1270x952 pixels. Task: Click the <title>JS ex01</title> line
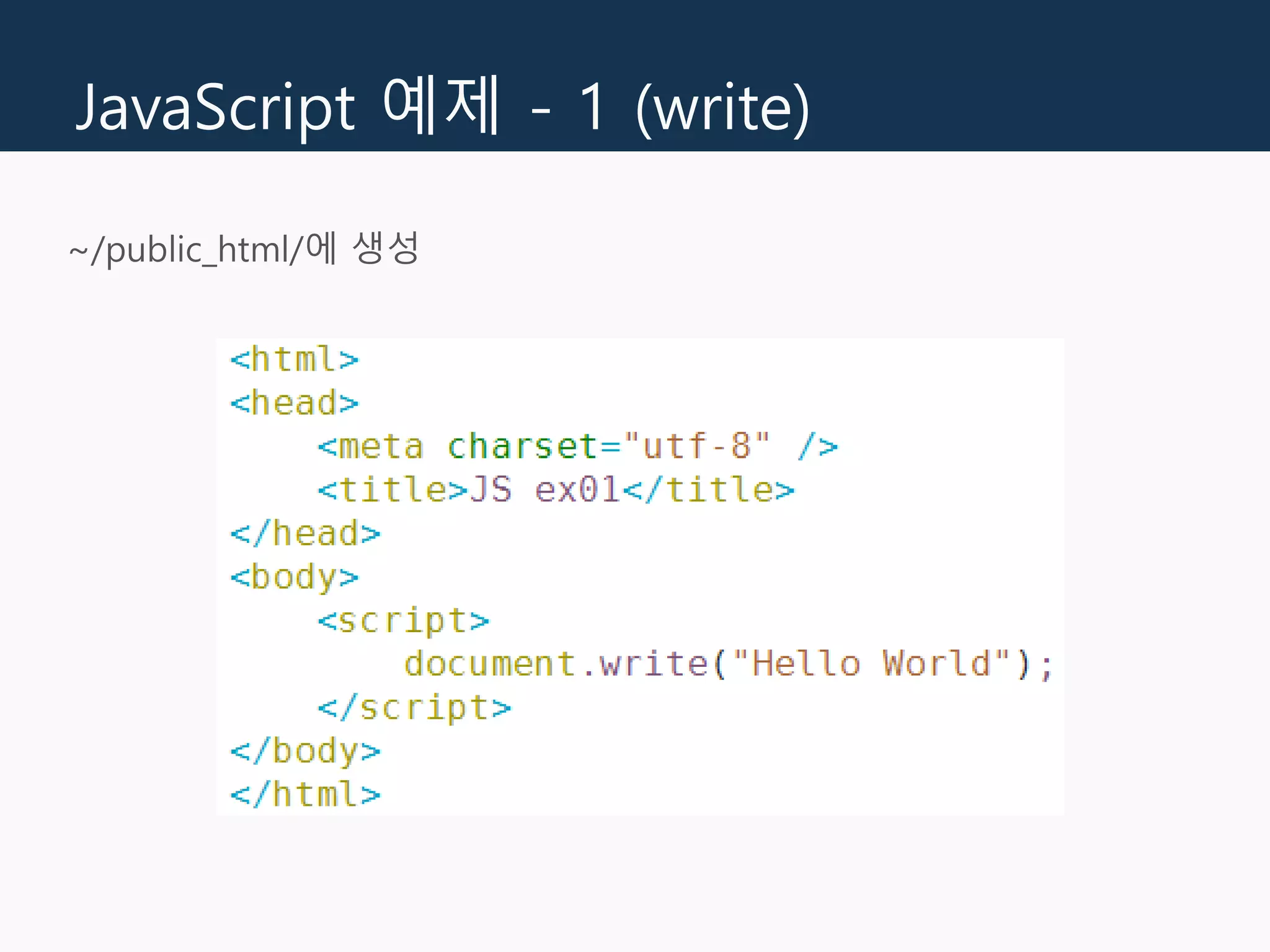pos(556,490)
